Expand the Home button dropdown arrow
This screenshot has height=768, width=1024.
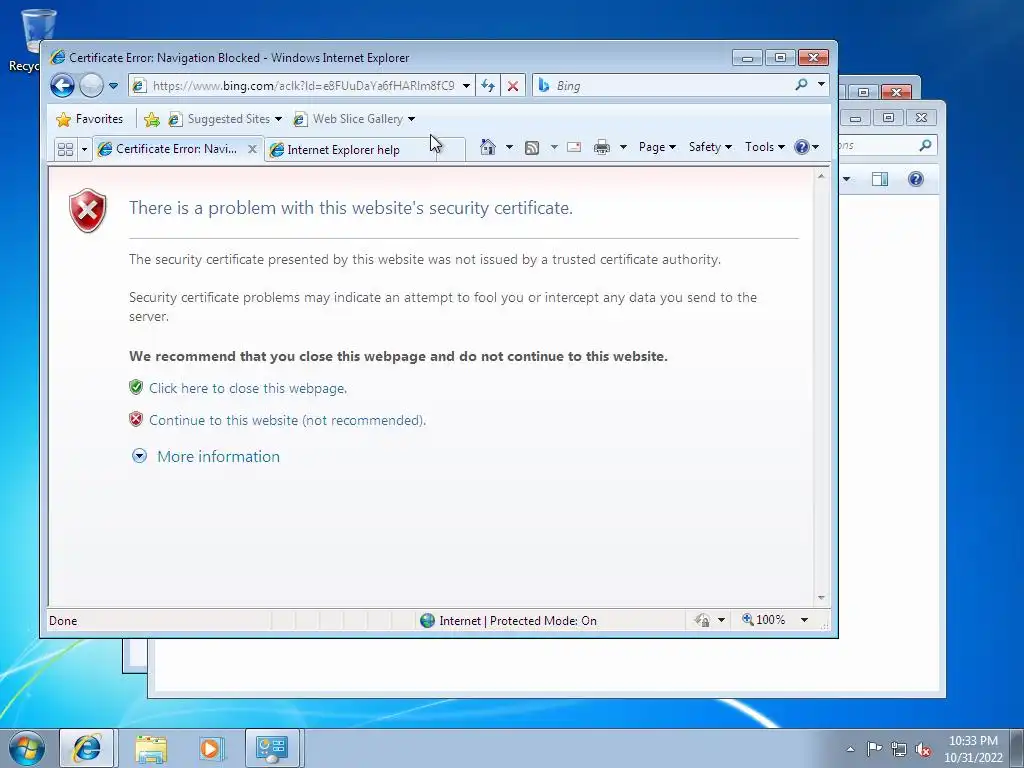pyautogui.click(x=509, y=147)
